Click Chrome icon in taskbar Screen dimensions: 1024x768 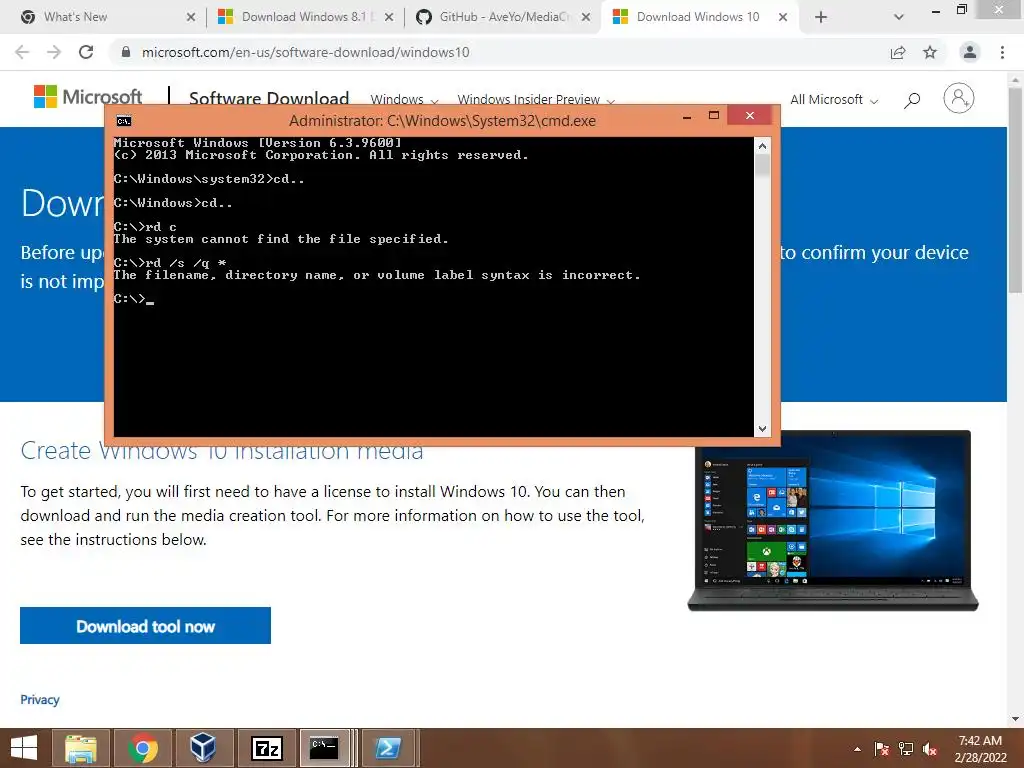click(142, 748)
